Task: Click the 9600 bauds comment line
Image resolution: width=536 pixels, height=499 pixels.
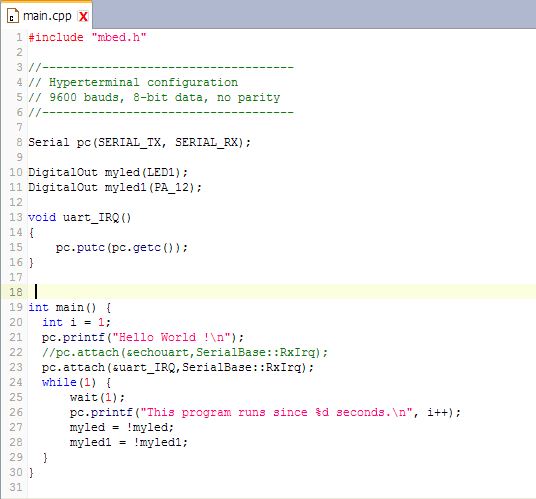Action: tap(154, 97)
